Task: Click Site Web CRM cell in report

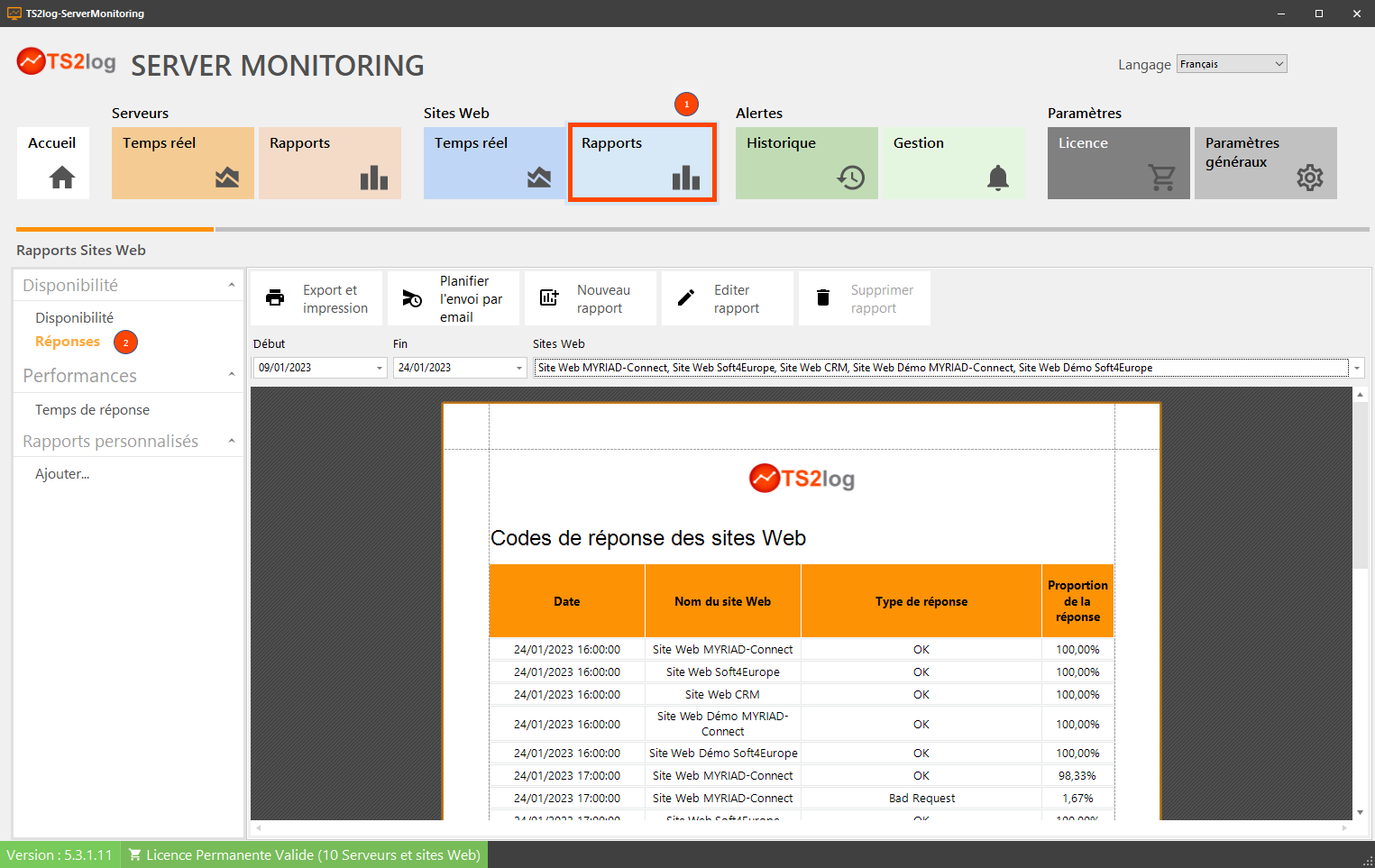Action: point(722,695)
